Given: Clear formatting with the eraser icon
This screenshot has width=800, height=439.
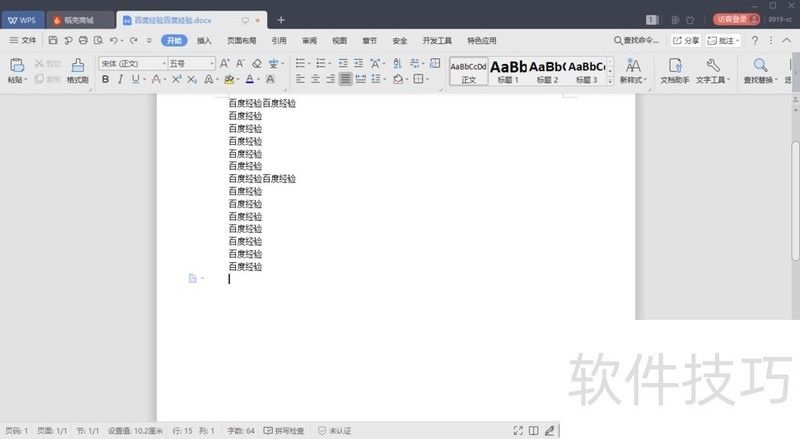Looking at the screenshot, I should 257,63.
